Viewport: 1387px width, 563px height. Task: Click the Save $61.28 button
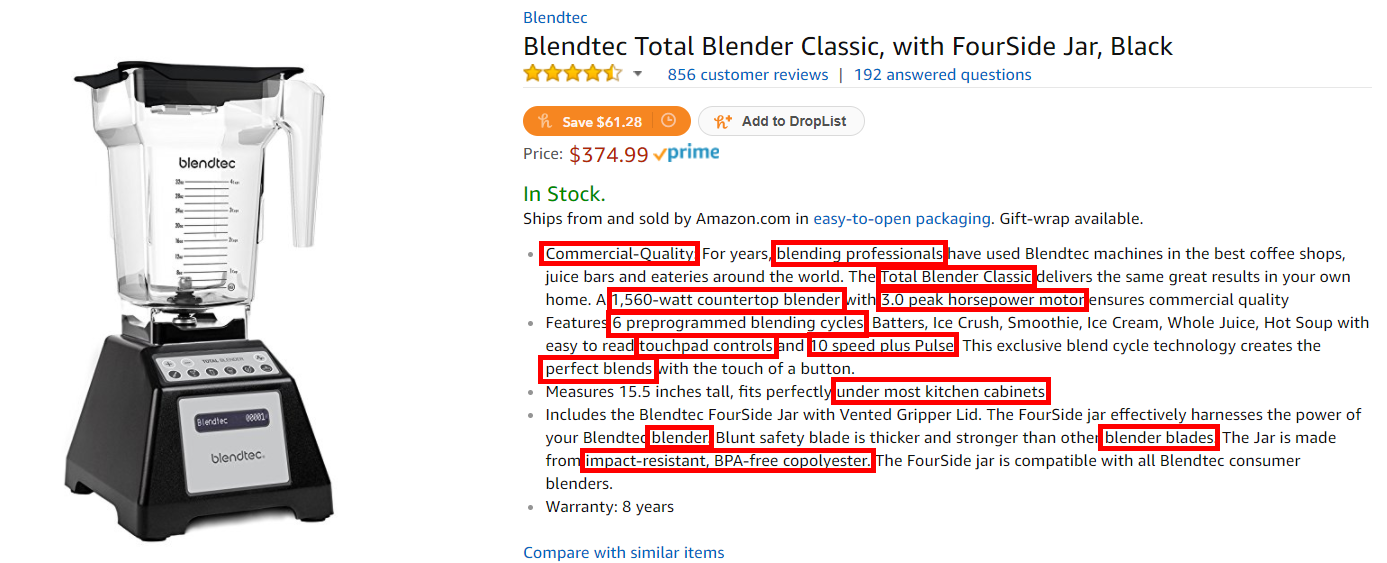click(607, 121)
